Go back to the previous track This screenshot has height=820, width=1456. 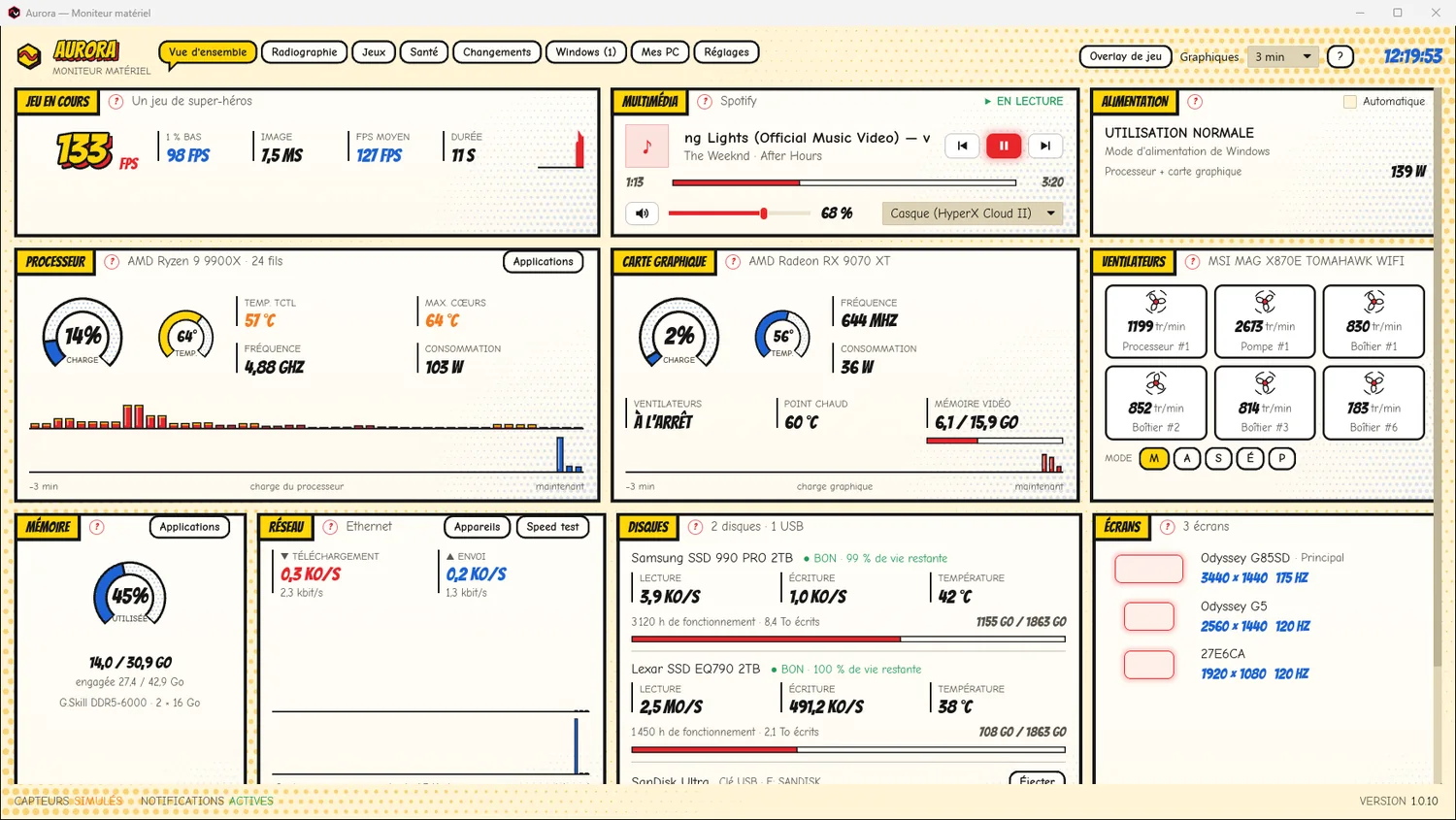click(962, 146)
